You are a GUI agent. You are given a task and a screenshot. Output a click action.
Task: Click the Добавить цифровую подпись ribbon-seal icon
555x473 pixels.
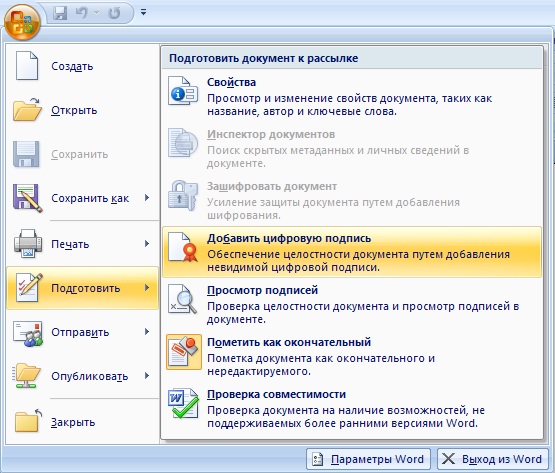point(183,247)
